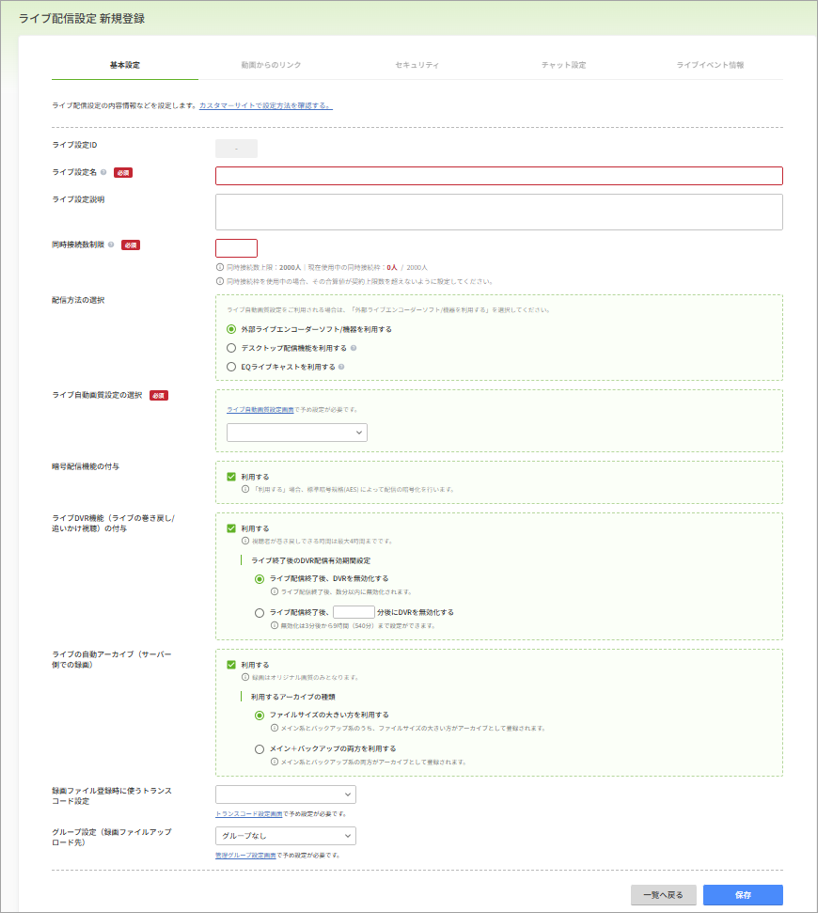Switch to the 動画からのリンク tab
The image size is (818, 913).
[271, 65]
